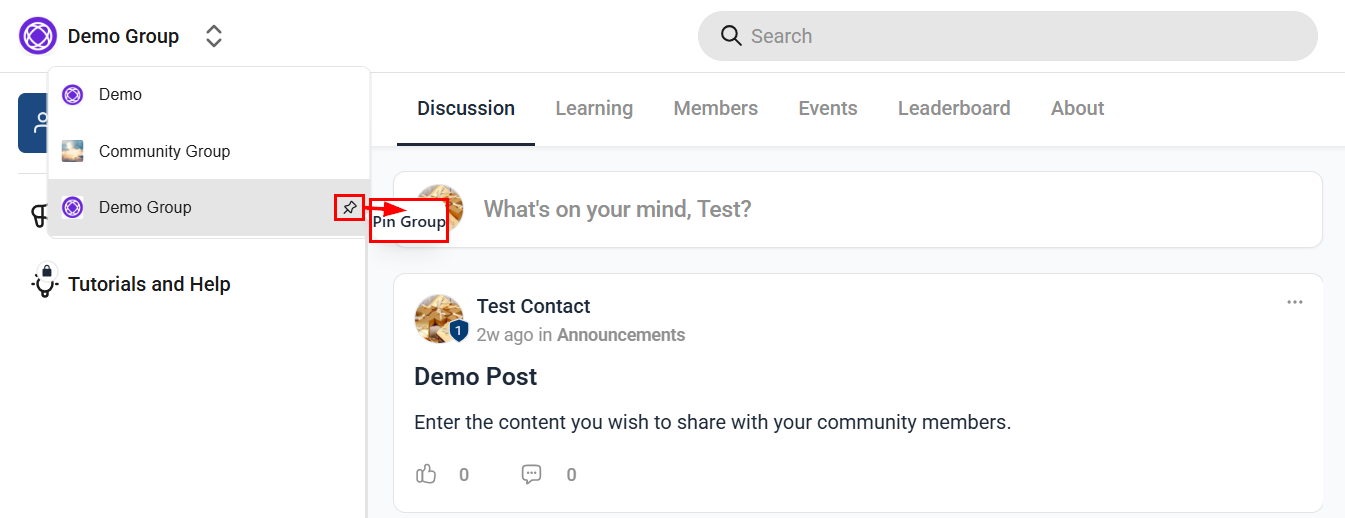This screenshot has height=518, width=1345.
Task: Click the Community Group thumbnail icon
Action: (x=72, y=151)
